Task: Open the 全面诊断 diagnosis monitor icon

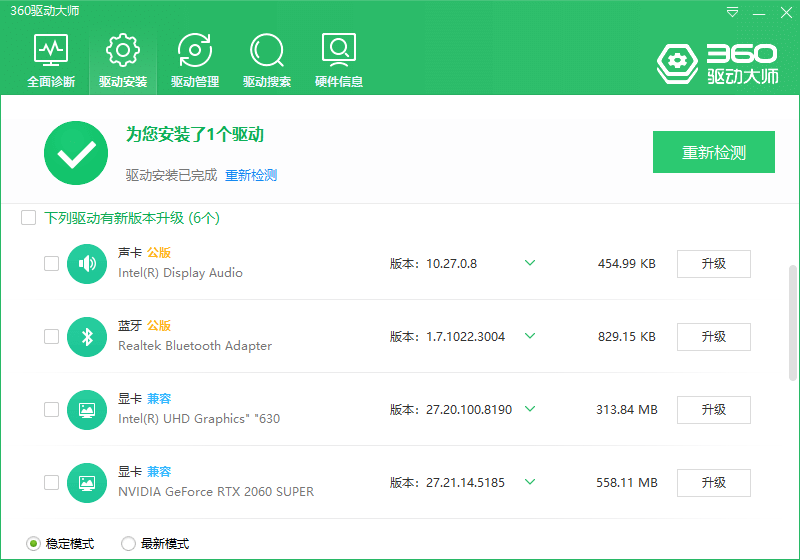Action: click(x=51, y=50)
